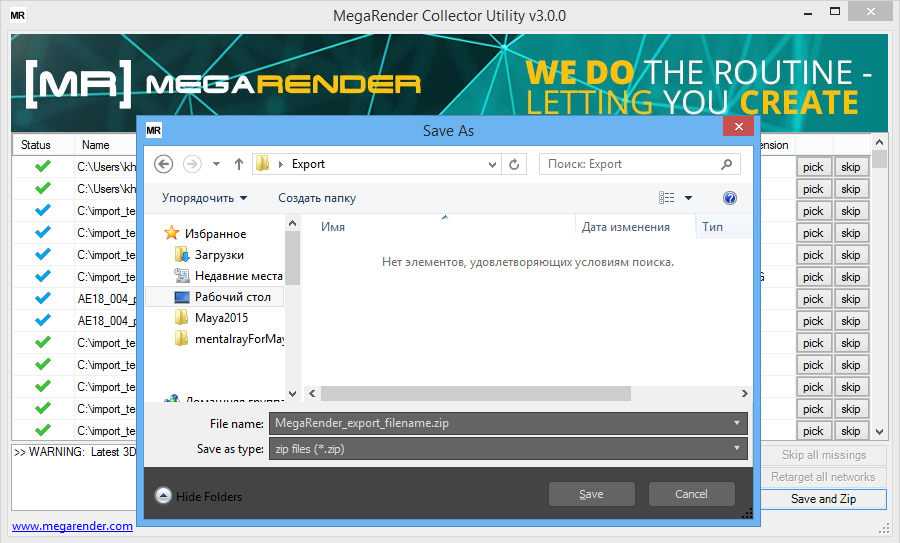This screenshot has height=543, width=900.
Task: Refresh the Export folder view
Action: (514, 165)
